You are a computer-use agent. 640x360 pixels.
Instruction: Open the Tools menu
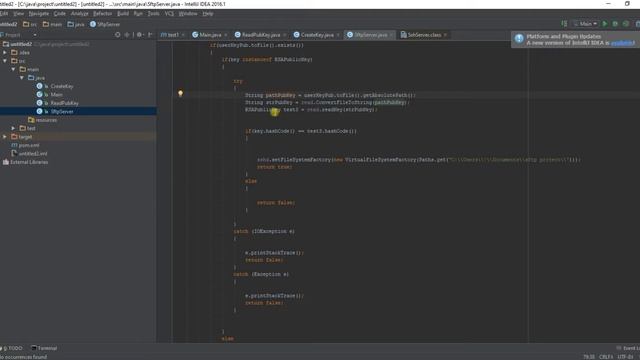coord(153,13)
